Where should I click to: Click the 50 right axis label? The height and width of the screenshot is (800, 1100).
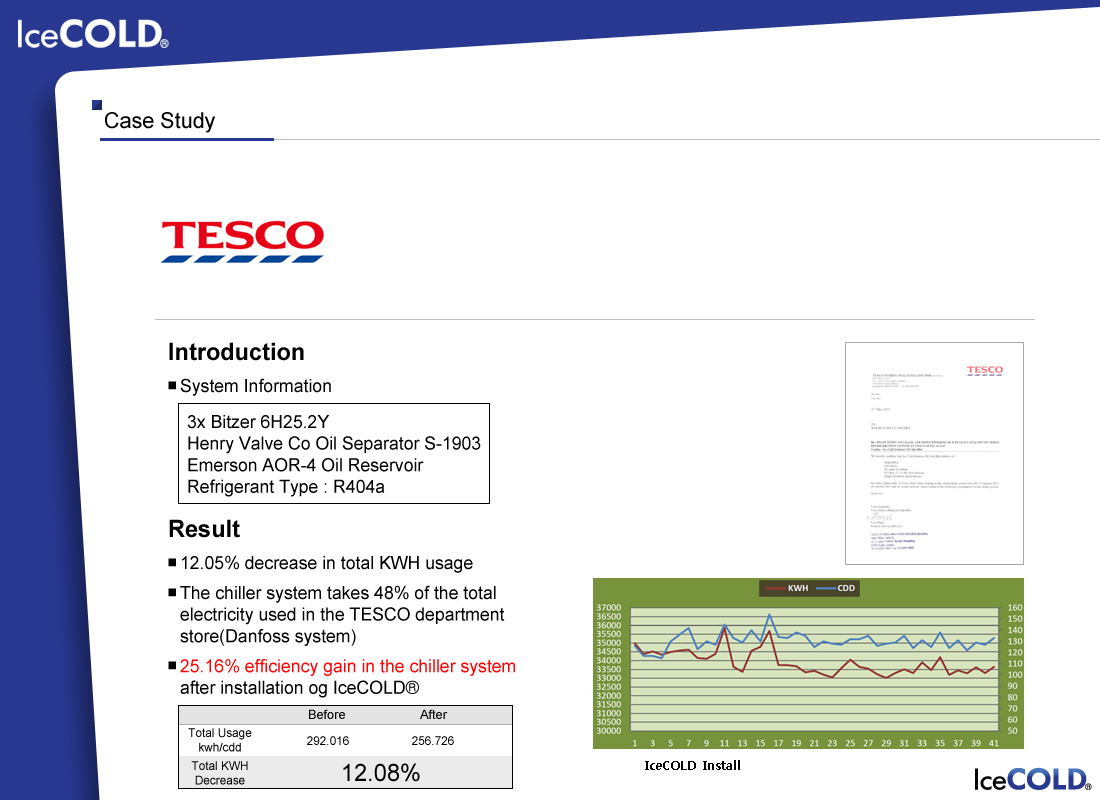[1012, 731]
